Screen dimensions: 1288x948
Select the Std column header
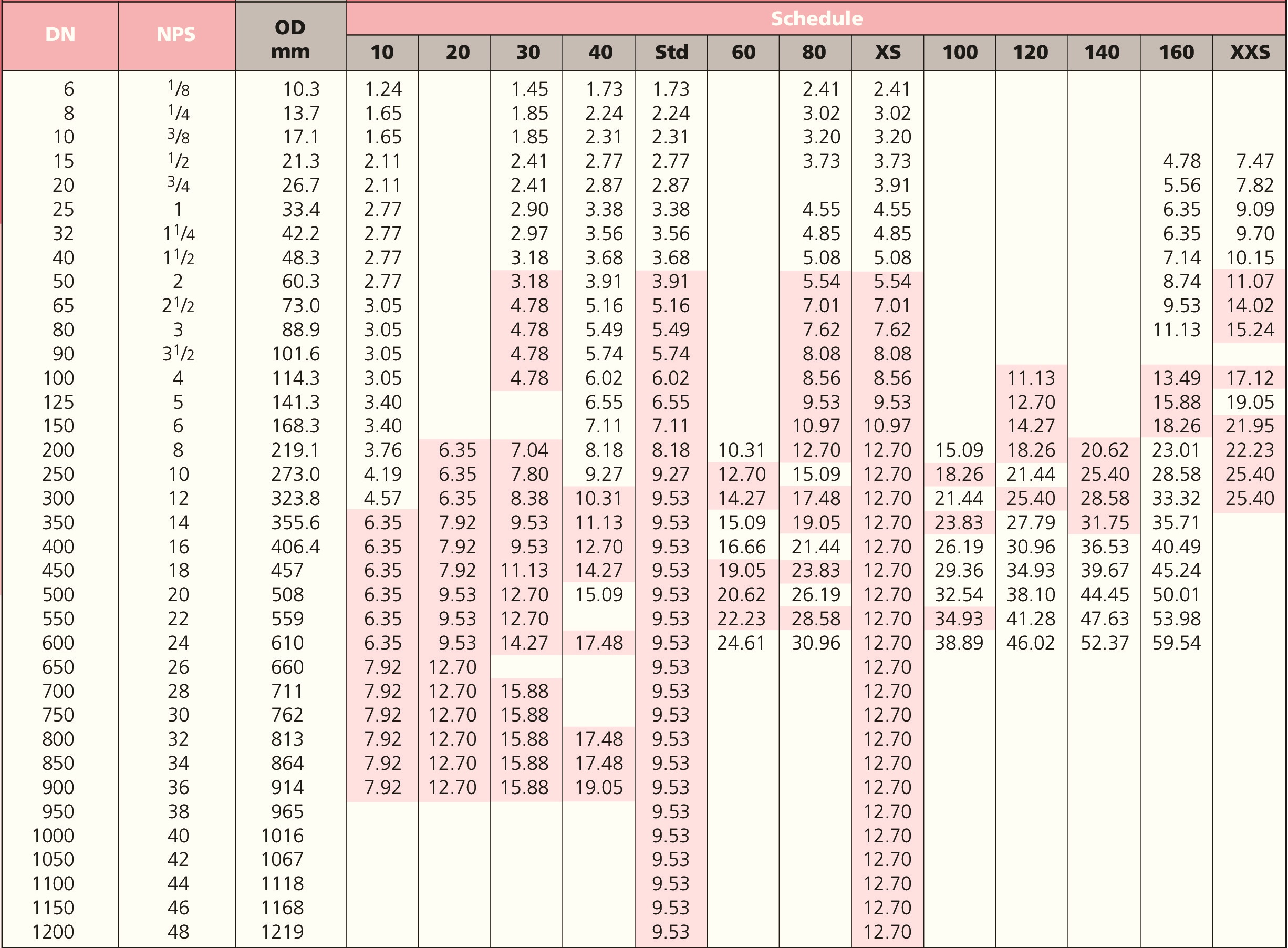pyautogui.click(x=671, y=52)
